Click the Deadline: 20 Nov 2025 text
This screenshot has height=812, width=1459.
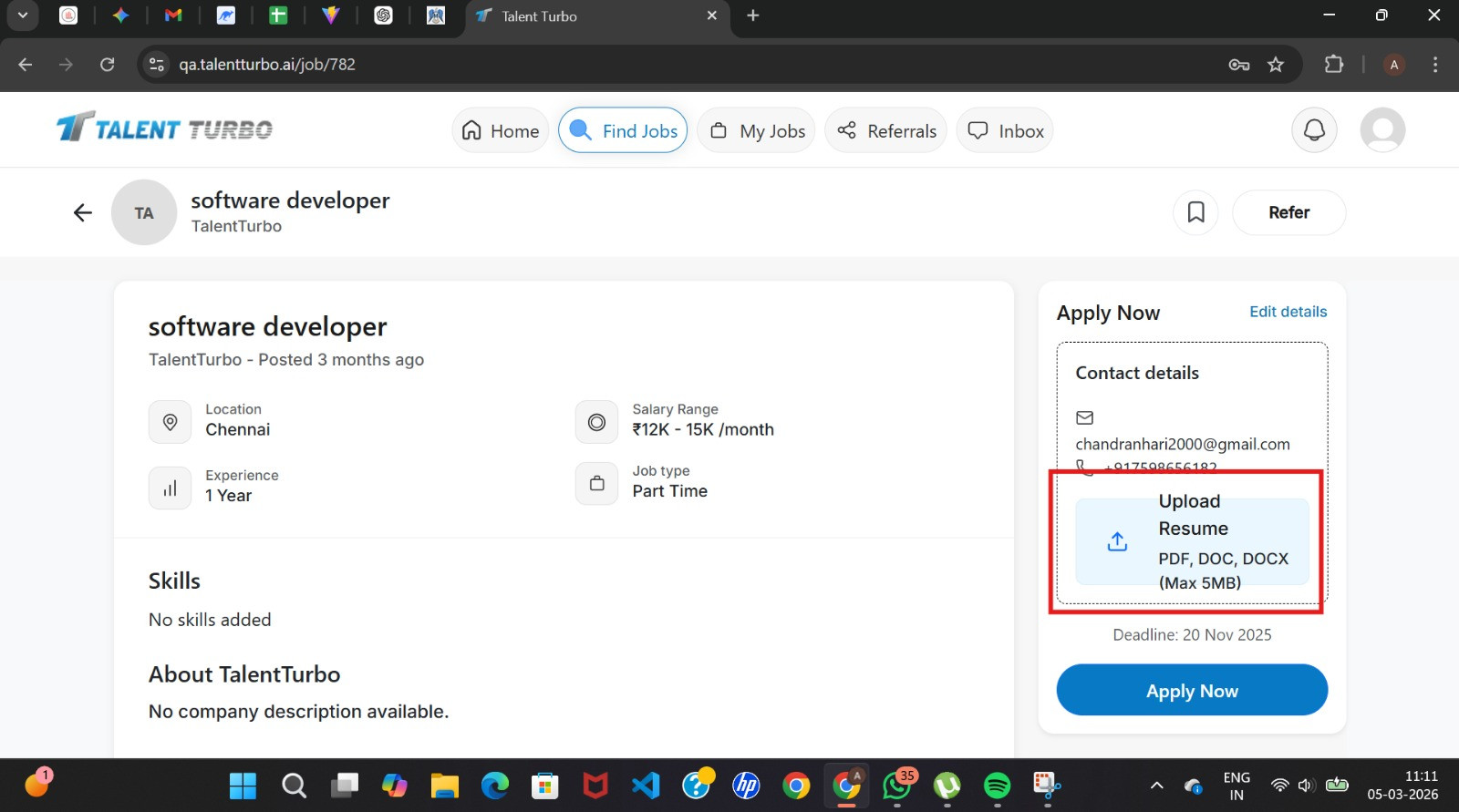[1192, 634]
